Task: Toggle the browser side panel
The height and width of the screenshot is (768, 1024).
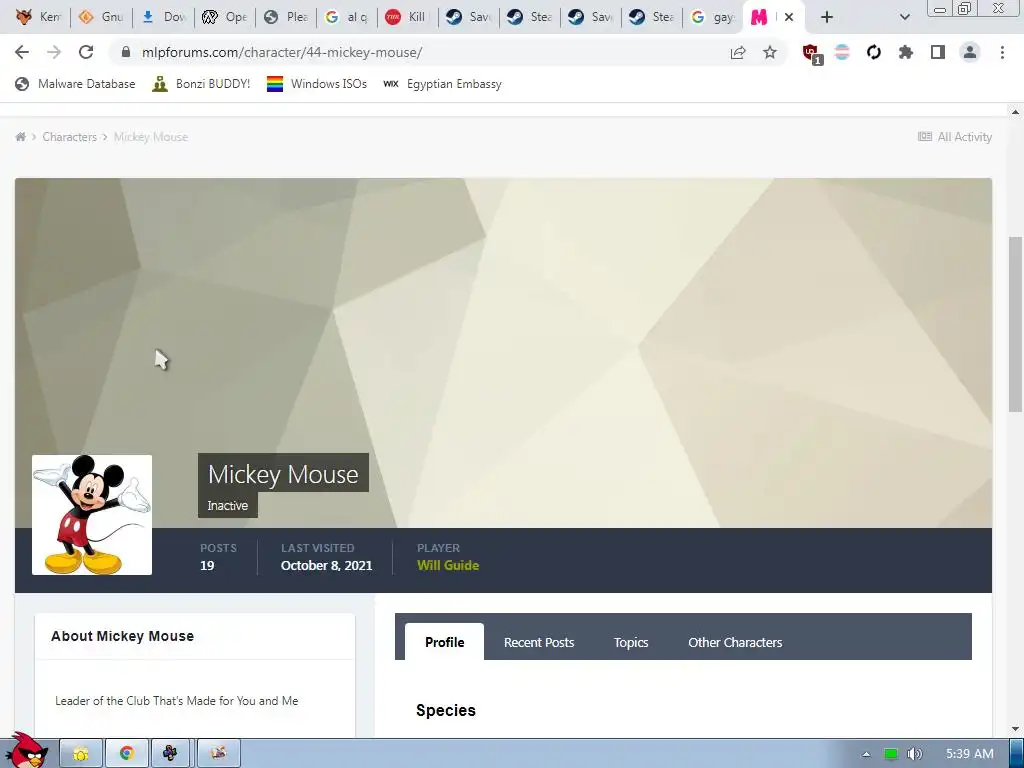Action: pos(938,52)
